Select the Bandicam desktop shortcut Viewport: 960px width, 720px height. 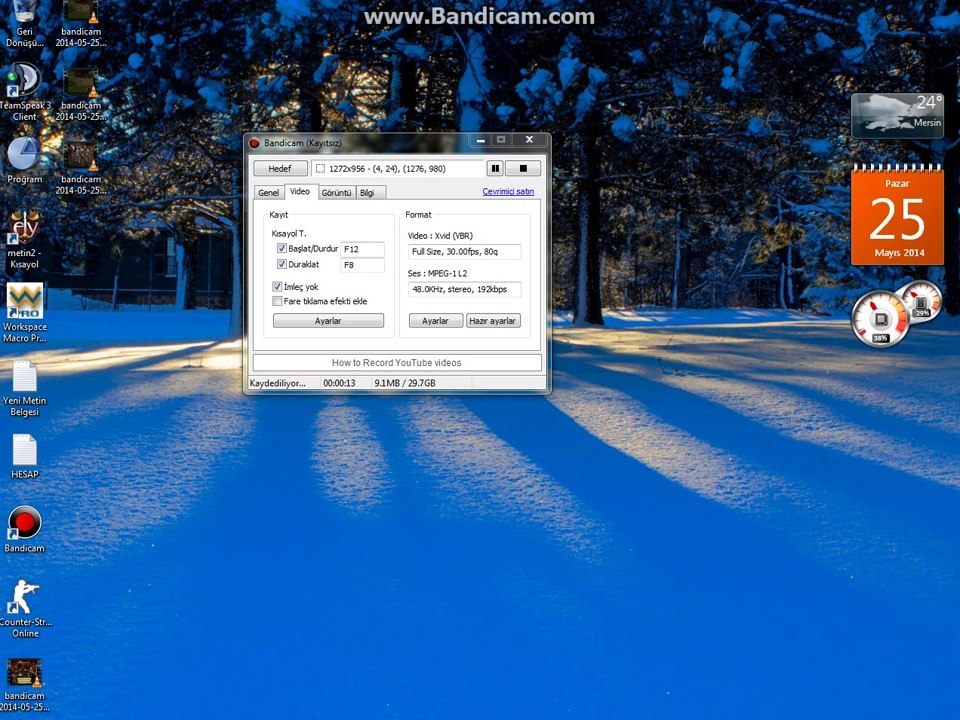pos(24,530)
